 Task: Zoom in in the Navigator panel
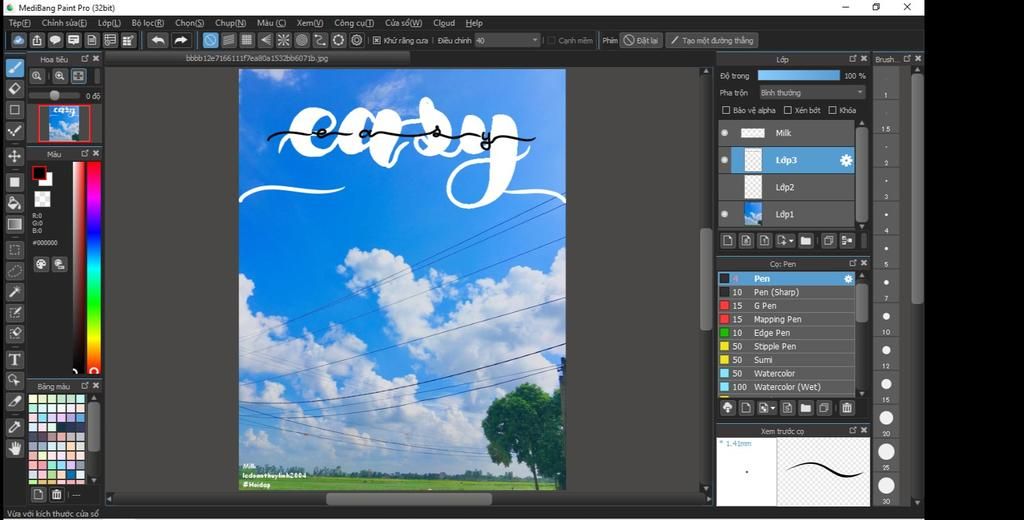[59, 76]
